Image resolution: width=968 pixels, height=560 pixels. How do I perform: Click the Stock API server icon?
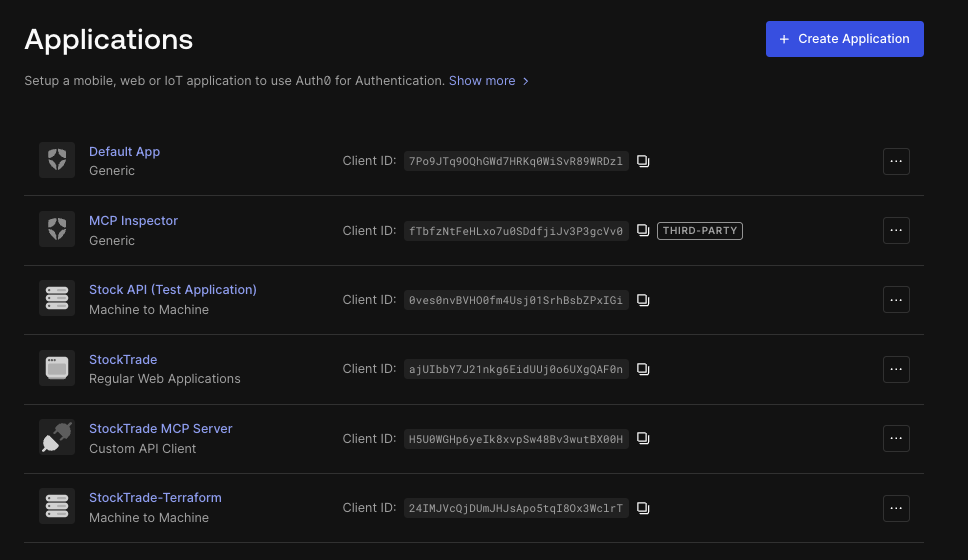point(57,298)
